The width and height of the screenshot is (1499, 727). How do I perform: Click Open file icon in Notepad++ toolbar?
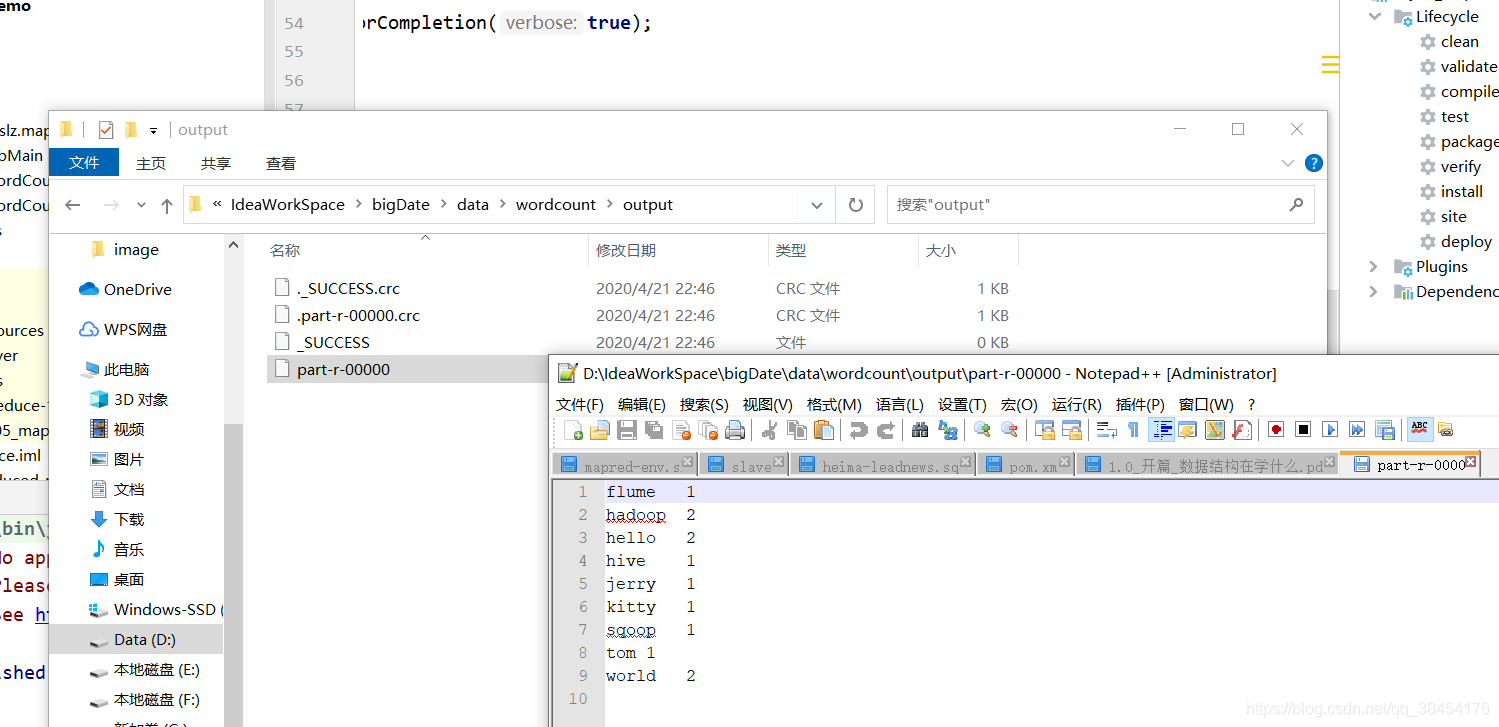tap(600, 430)
